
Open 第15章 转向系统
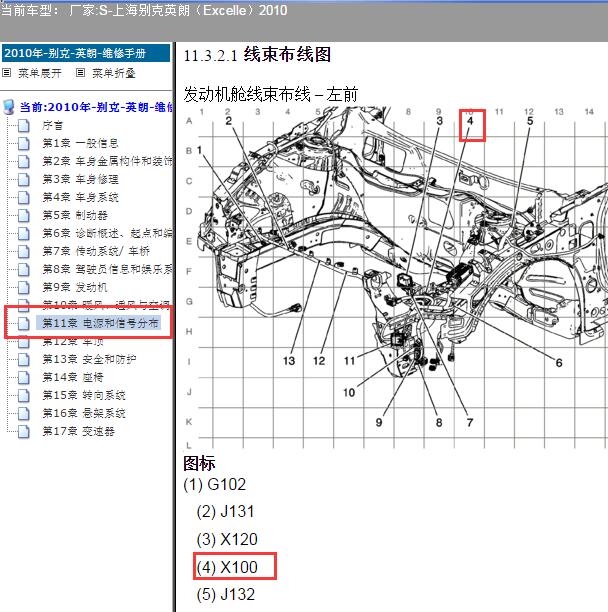click(x=84, y=395)
